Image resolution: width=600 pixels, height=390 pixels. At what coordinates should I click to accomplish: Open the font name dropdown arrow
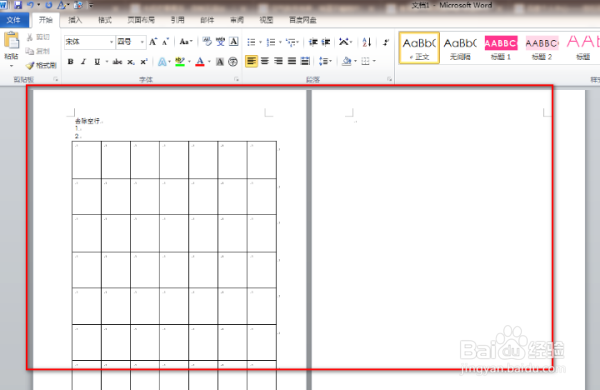111,42
